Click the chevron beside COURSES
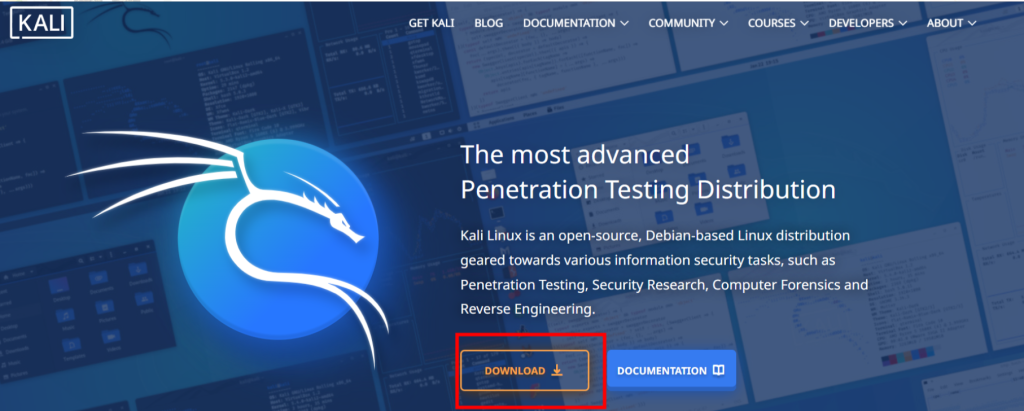Viewport: 1024px width, 411px height. 805,24
